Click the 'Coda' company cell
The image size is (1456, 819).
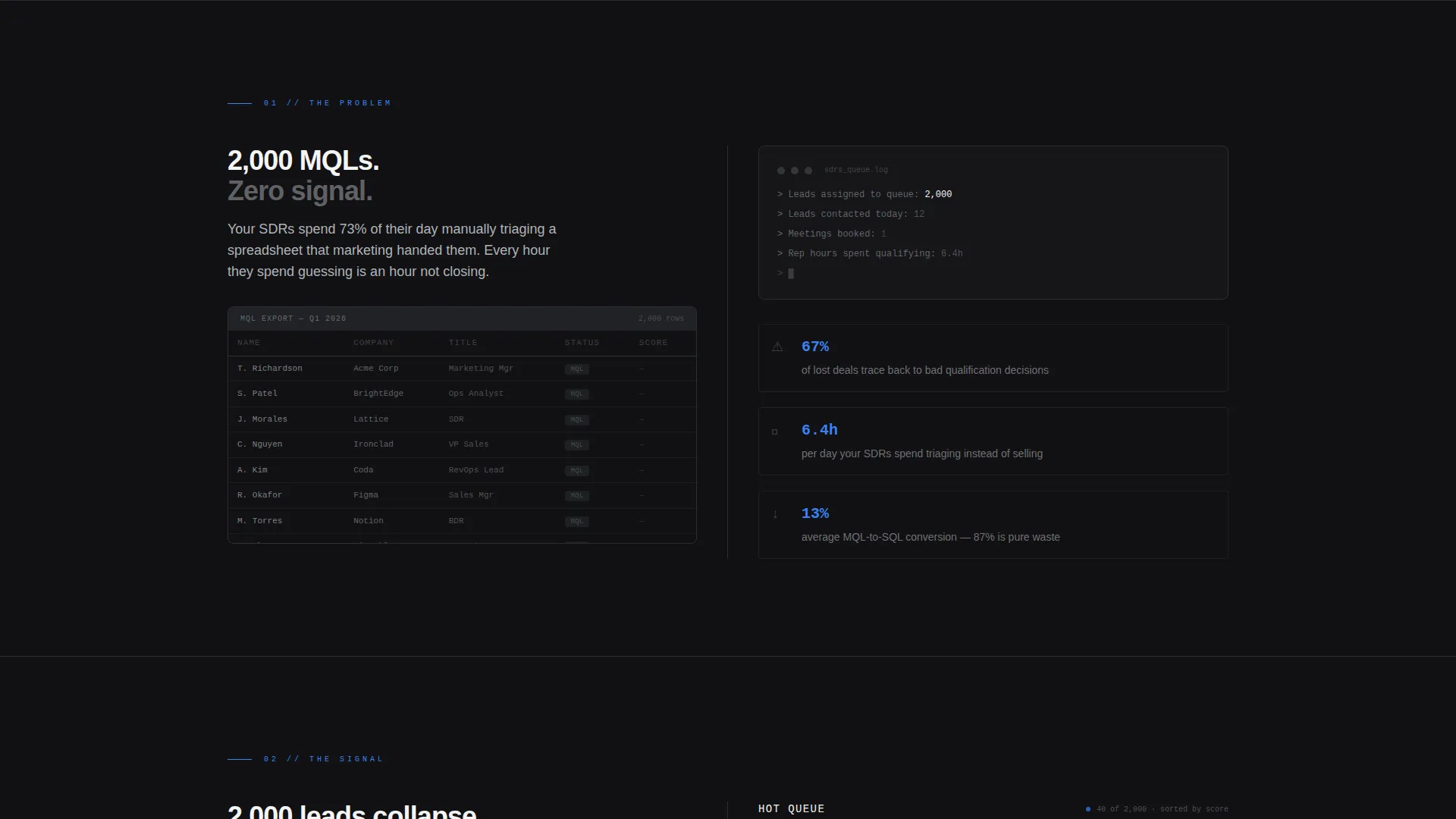coord(363,470)
